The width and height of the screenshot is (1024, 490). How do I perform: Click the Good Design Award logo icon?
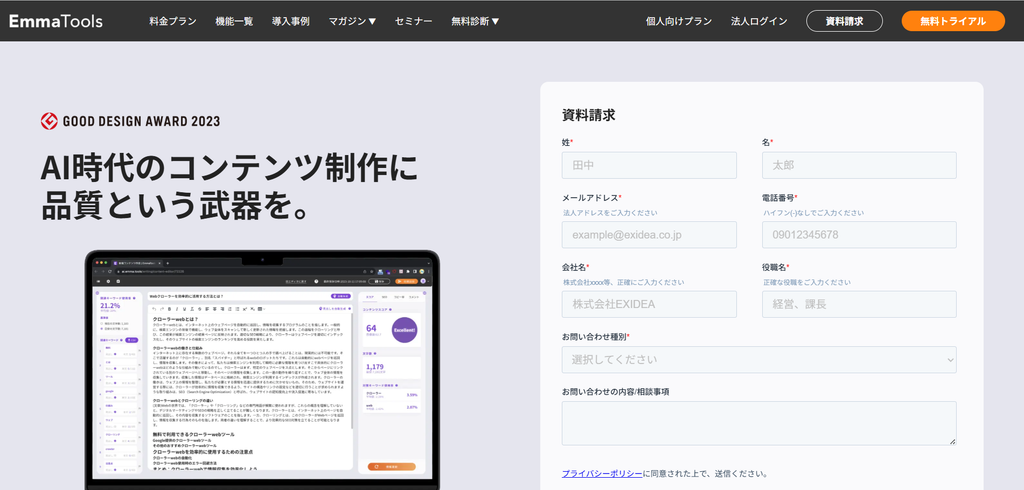49,121
